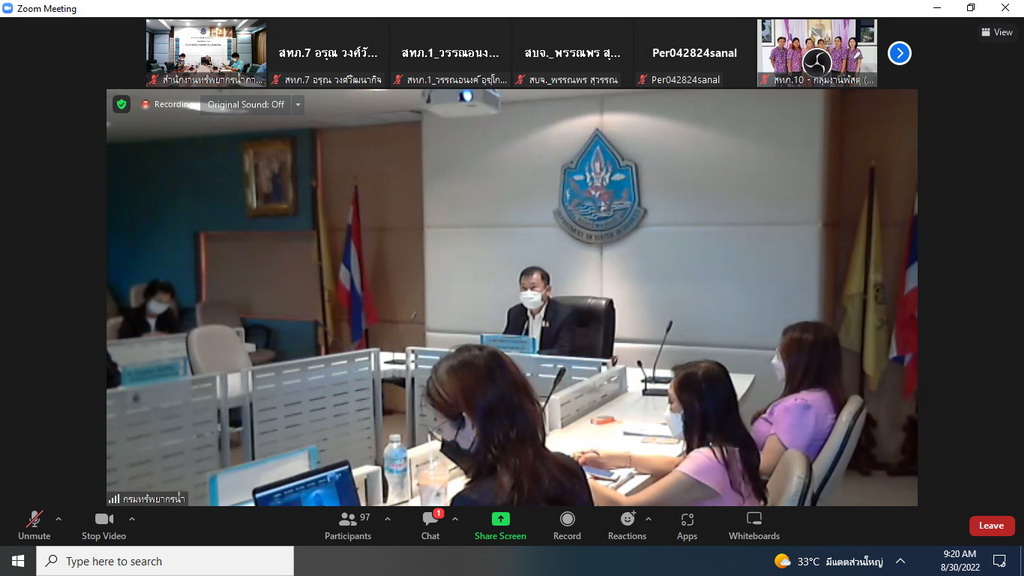Select participant tile สทภ.7 อรุณ
Viewport: 1024px width, 576px height.
(x=328, y=53)
